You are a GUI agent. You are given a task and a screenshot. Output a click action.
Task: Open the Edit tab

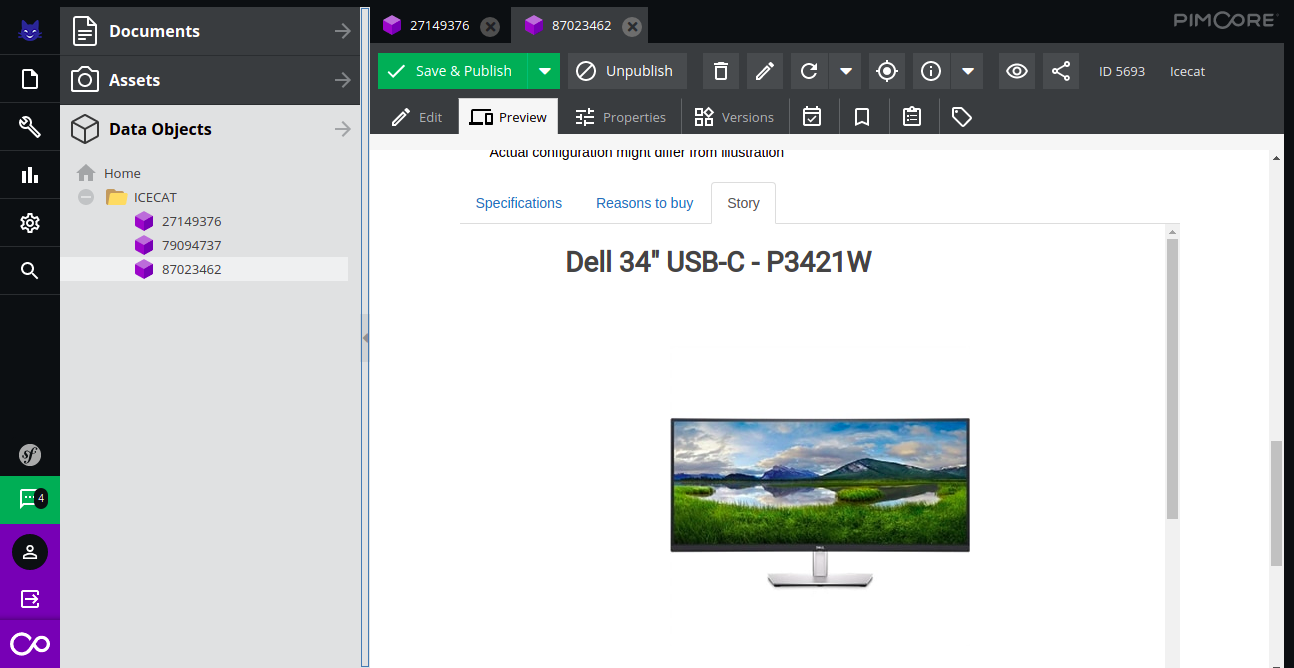417,117
